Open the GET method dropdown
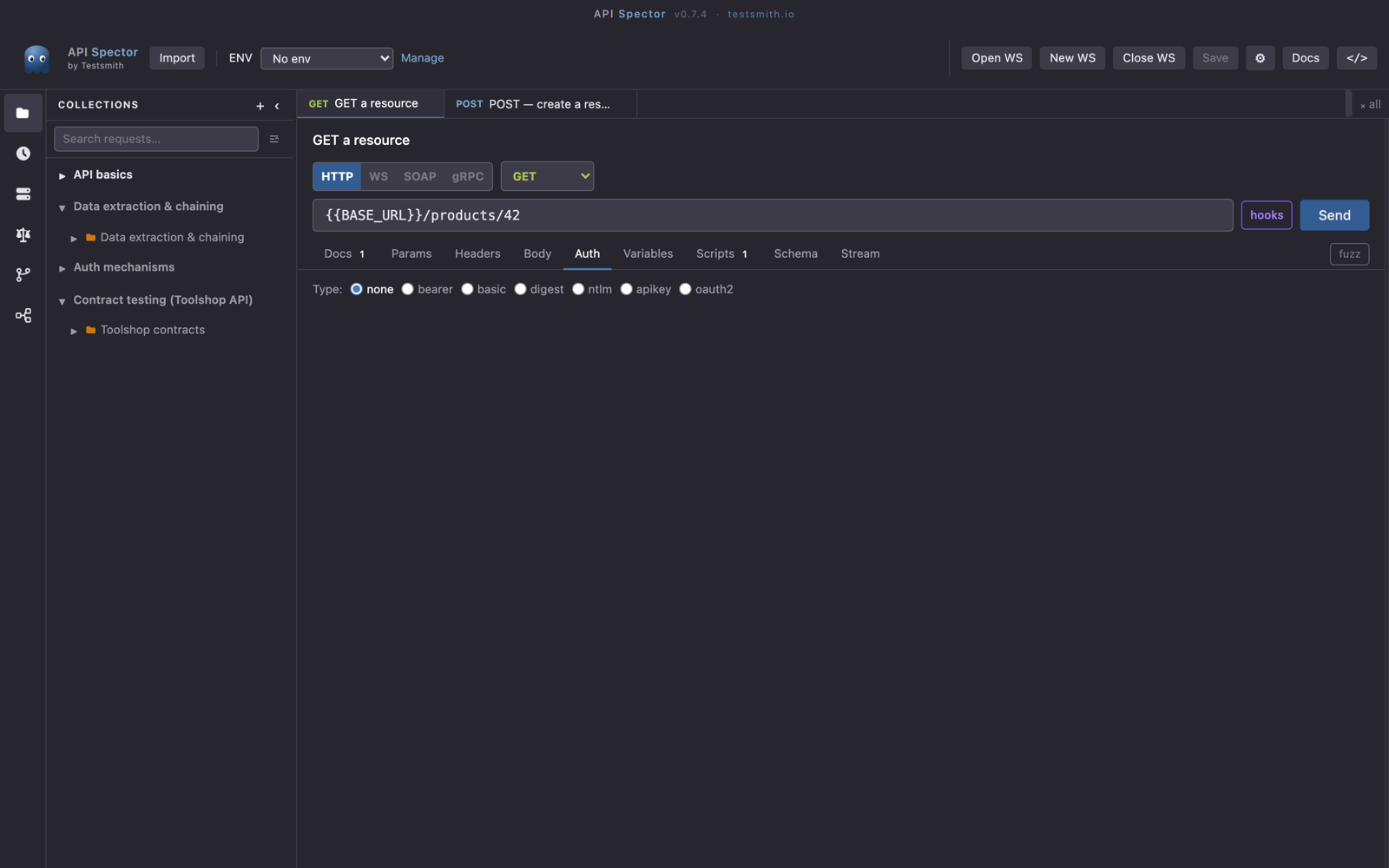The width and height of the screenshot is (1389, 868). 547,176
